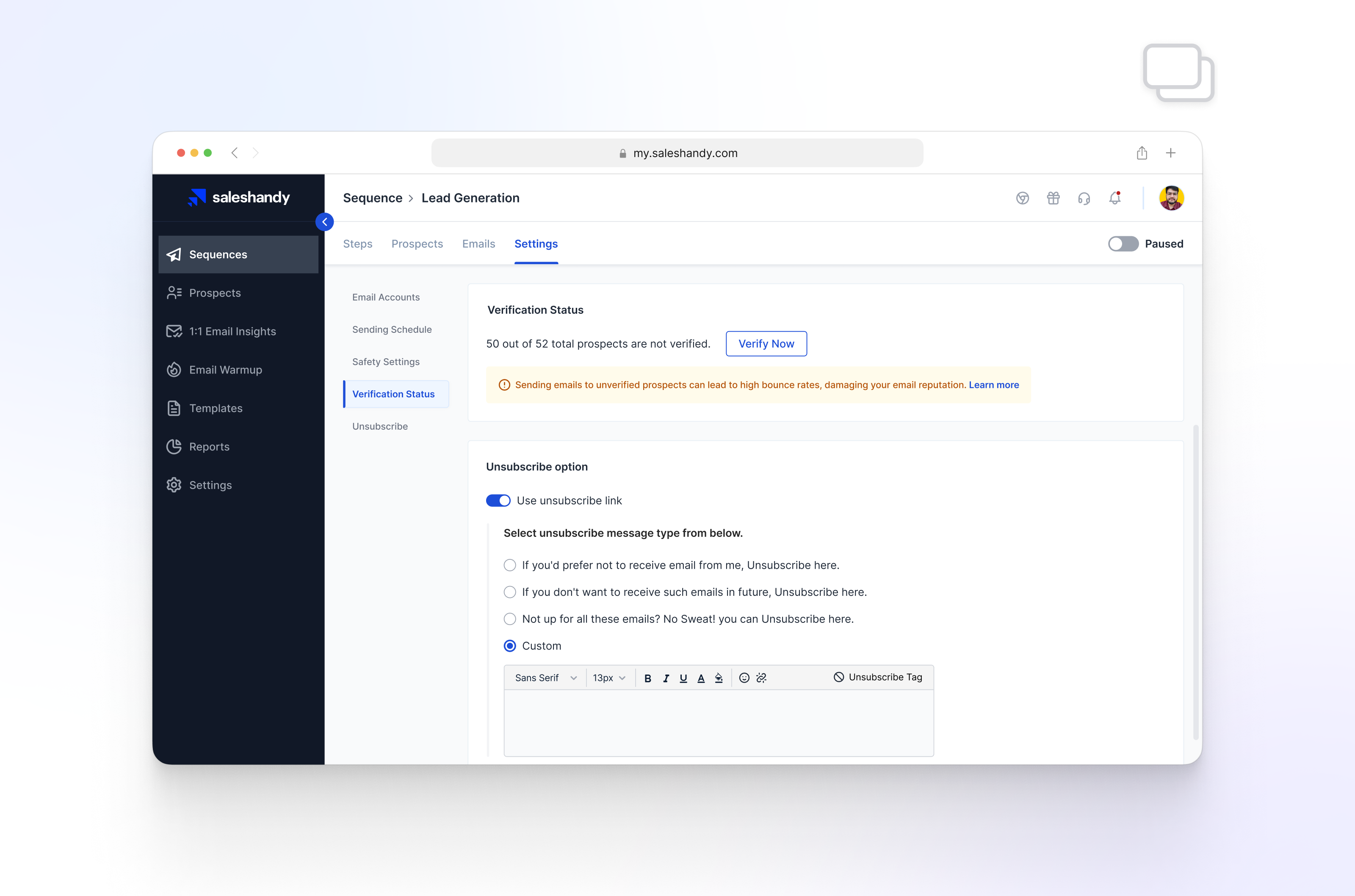Toggle off the Use unsubscribe link switch
The height and width of the screenshot is (896, 1355).
point(498,500)
